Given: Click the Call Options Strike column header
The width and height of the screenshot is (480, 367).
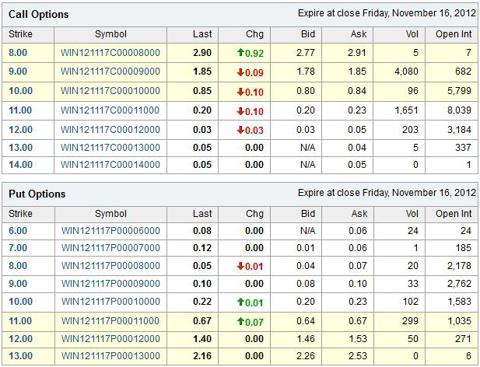Looking at the screenshot, I should tap(20, 34).
